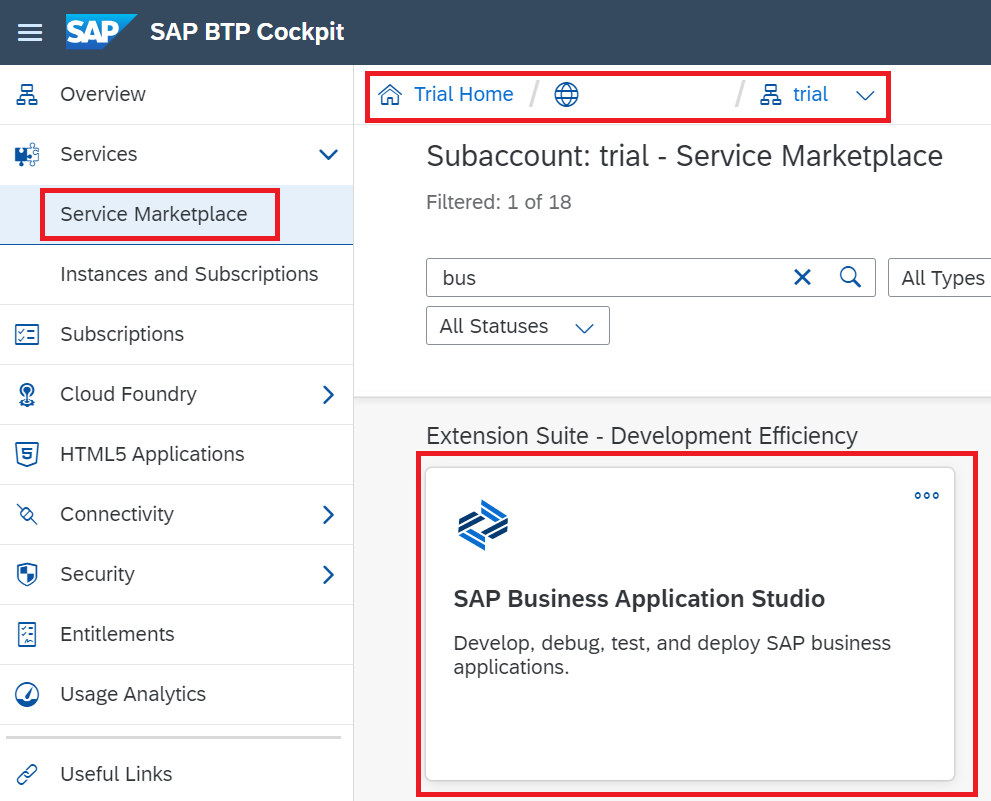Navigate to Trial Home via breadcrumb link
Screen dimensions: 991x801
pos(462,93)
